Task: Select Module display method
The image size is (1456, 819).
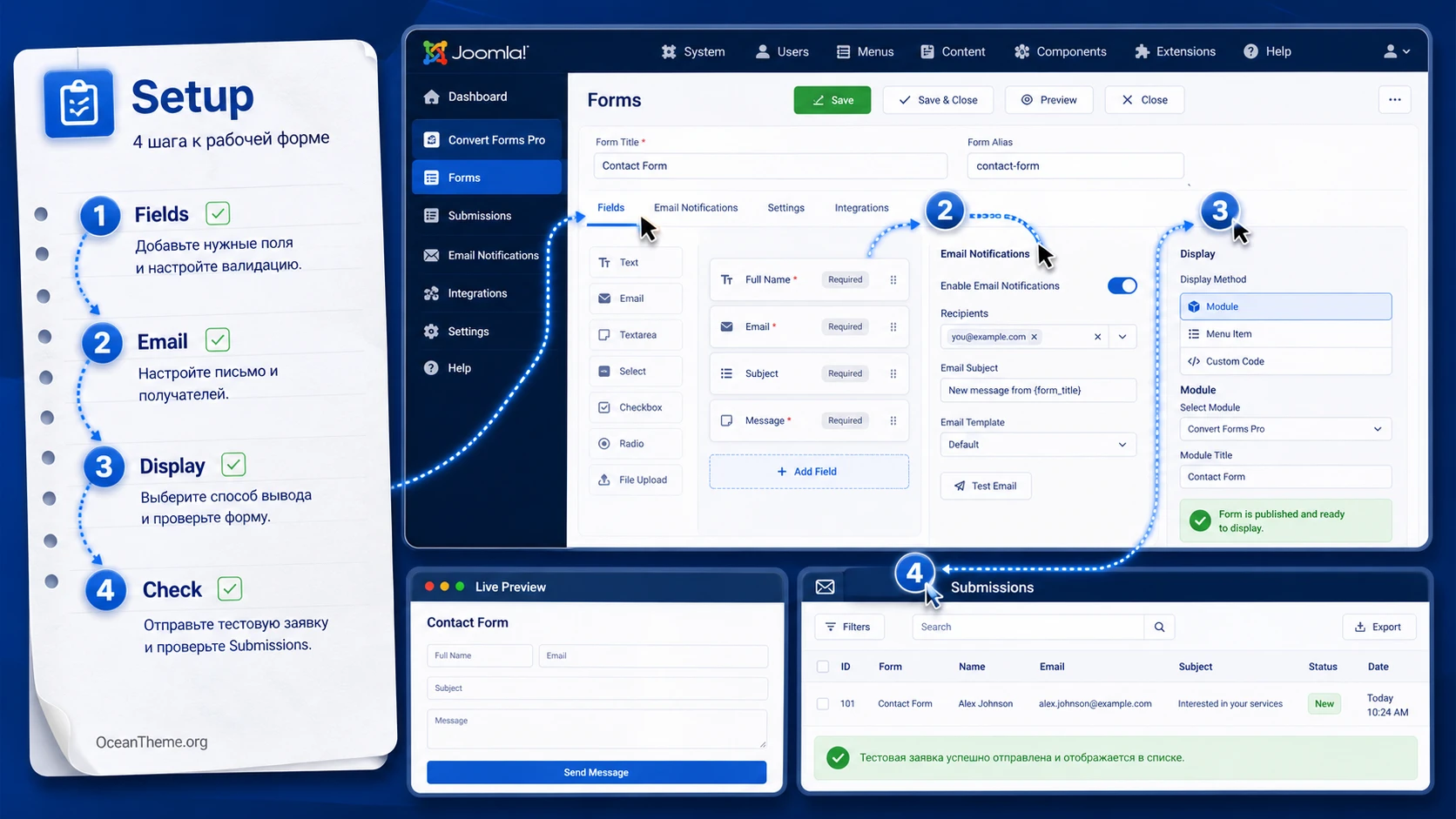Action: click(1285, 306)
